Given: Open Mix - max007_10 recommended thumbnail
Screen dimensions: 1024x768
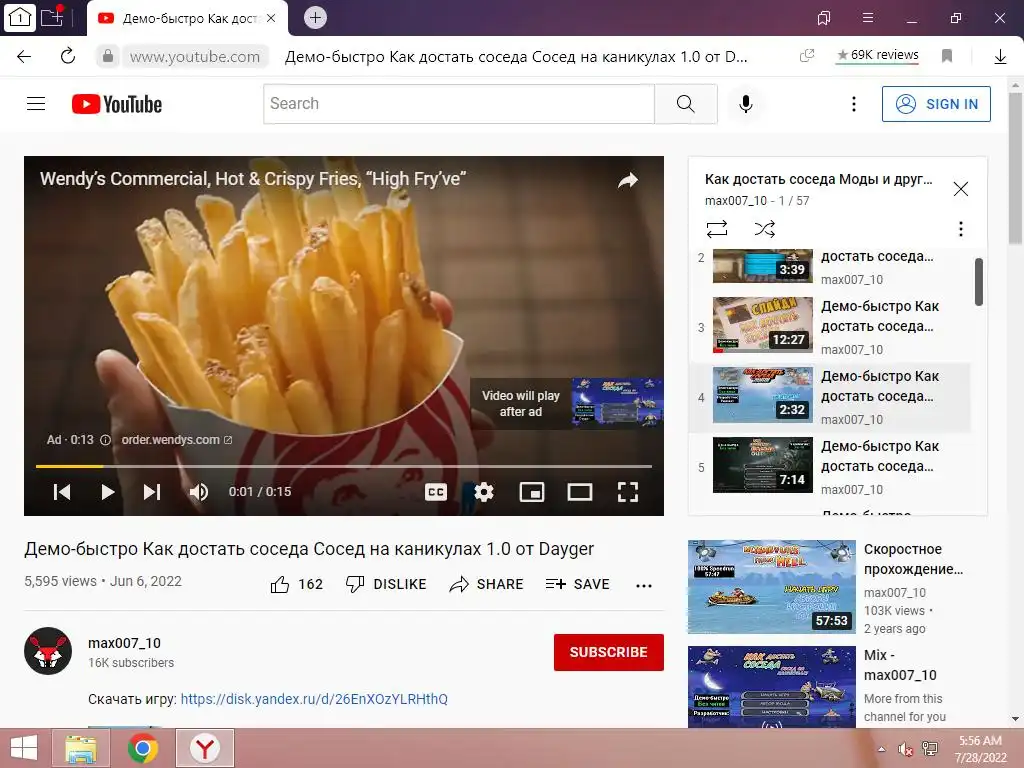Looking at the screenshot, I should pos(771,686).
